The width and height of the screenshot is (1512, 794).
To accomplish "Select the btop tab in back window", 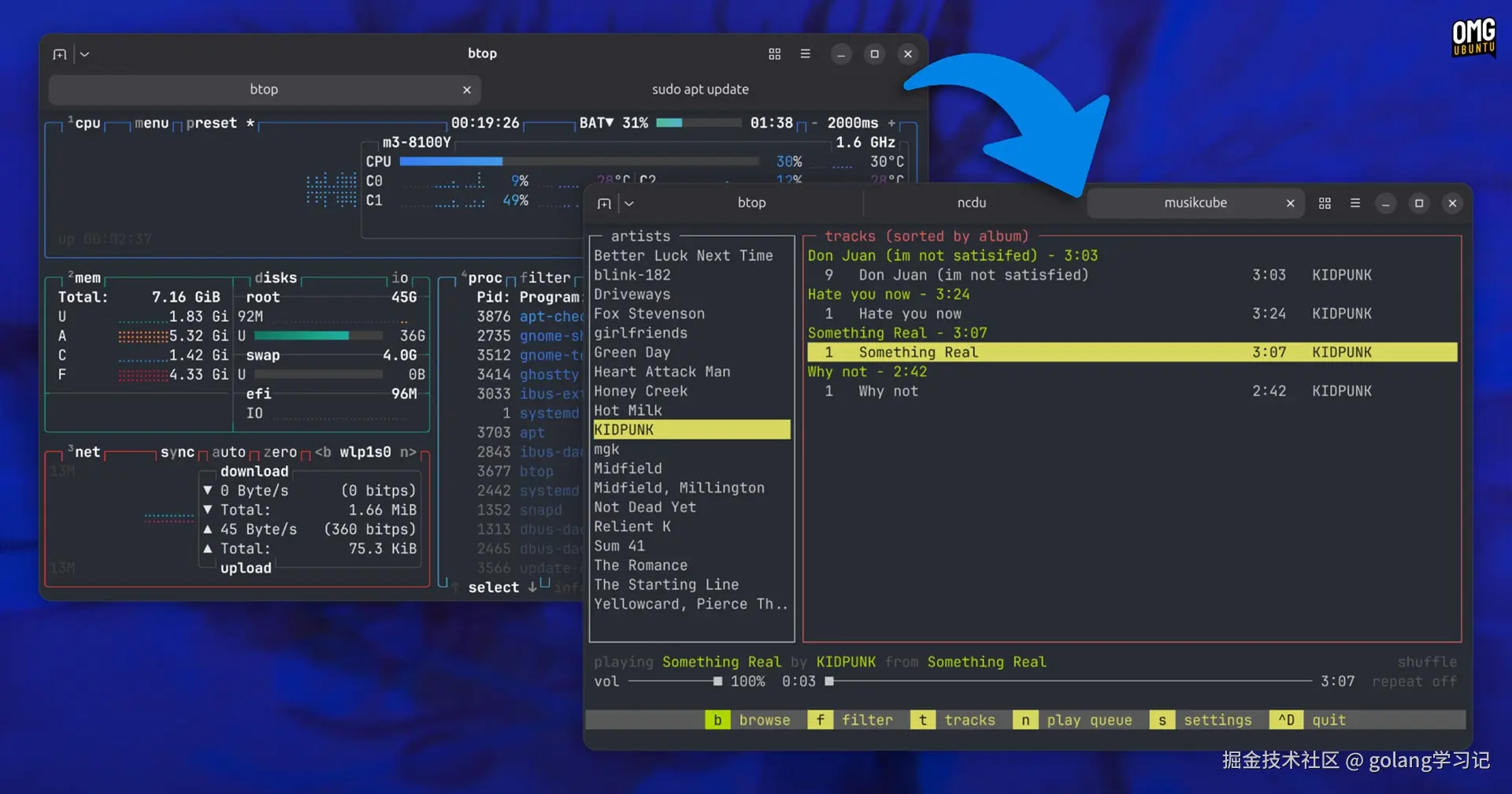I will click(x=264, y=90).
